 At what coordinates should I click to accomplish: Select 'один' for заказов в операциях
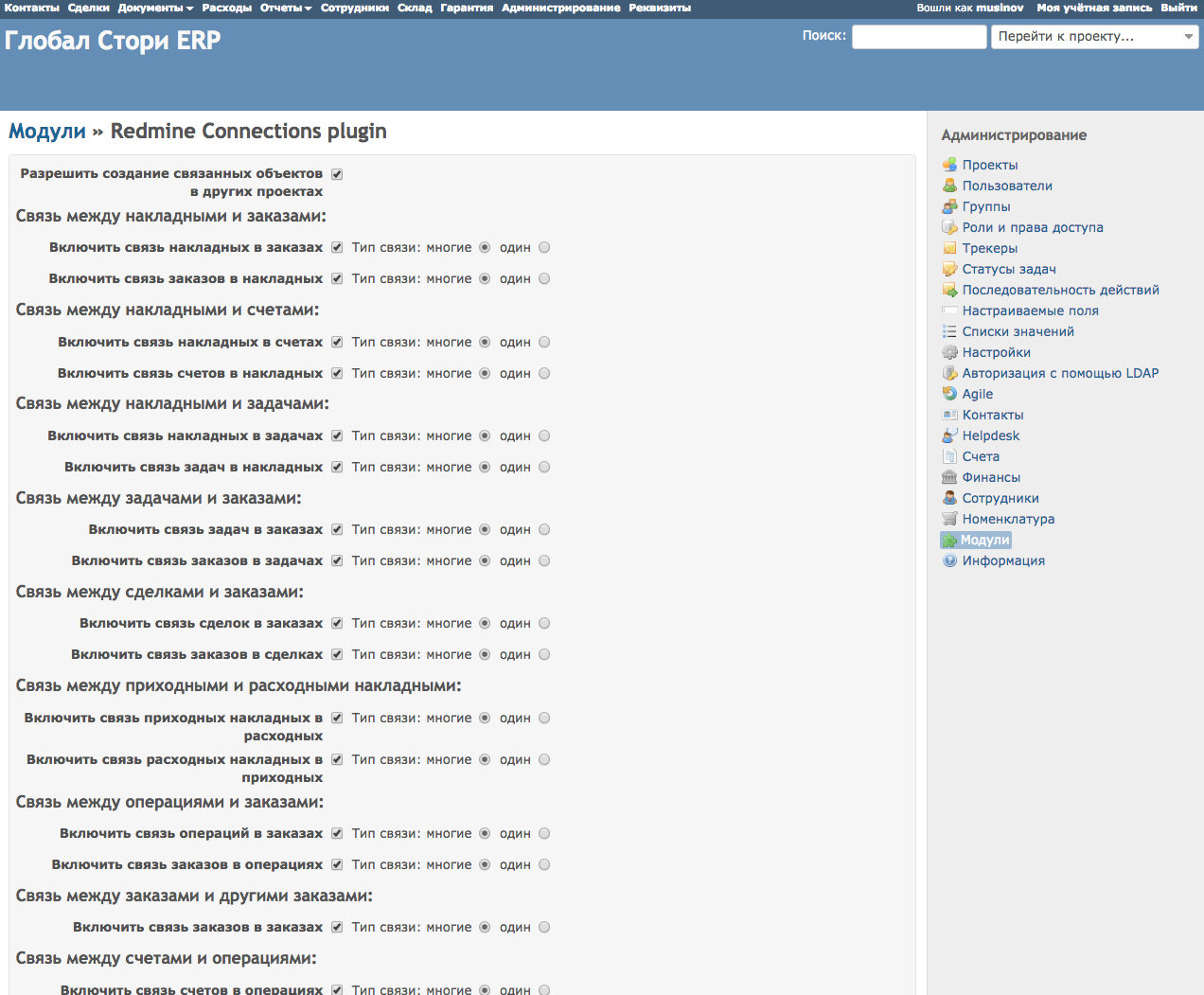544,864
